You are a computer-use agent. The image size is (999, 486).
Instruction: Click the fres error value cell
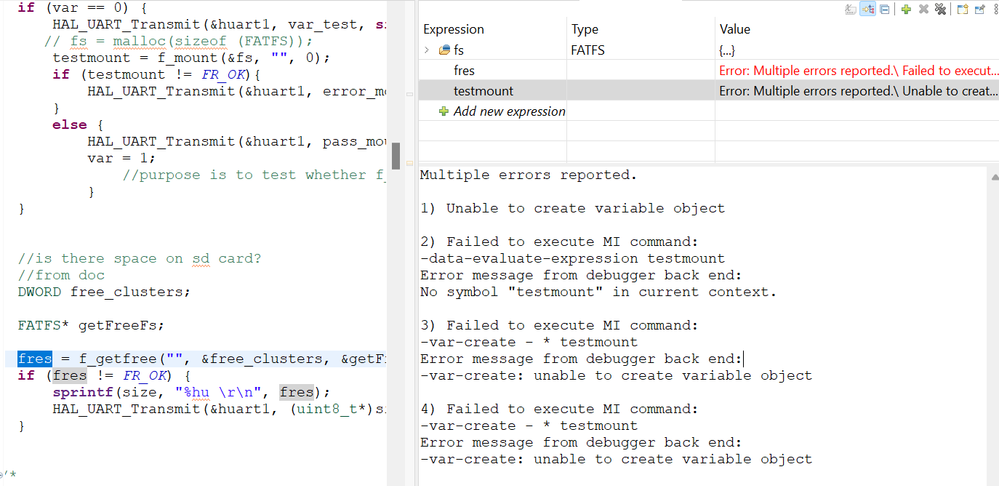pos(857,71)
